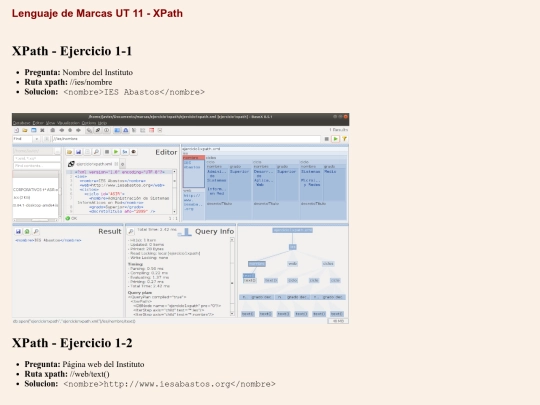
Task: Click the Go Forward arrow in BaseX toolbar
Action: coord(79,131)
